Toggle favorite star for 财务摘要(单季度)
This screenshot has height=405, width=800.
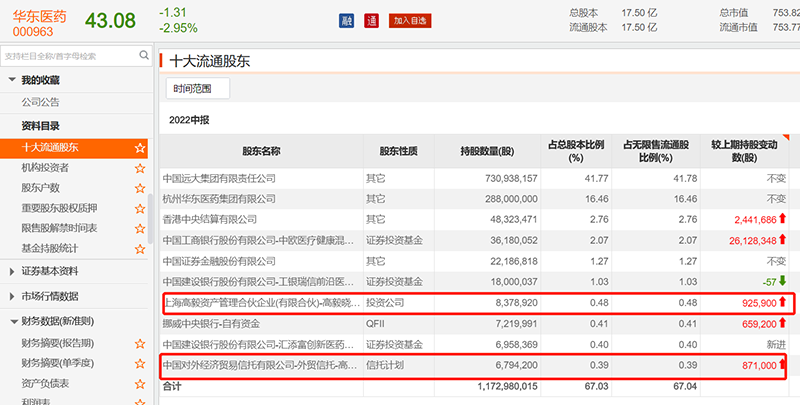coord(140,364)
